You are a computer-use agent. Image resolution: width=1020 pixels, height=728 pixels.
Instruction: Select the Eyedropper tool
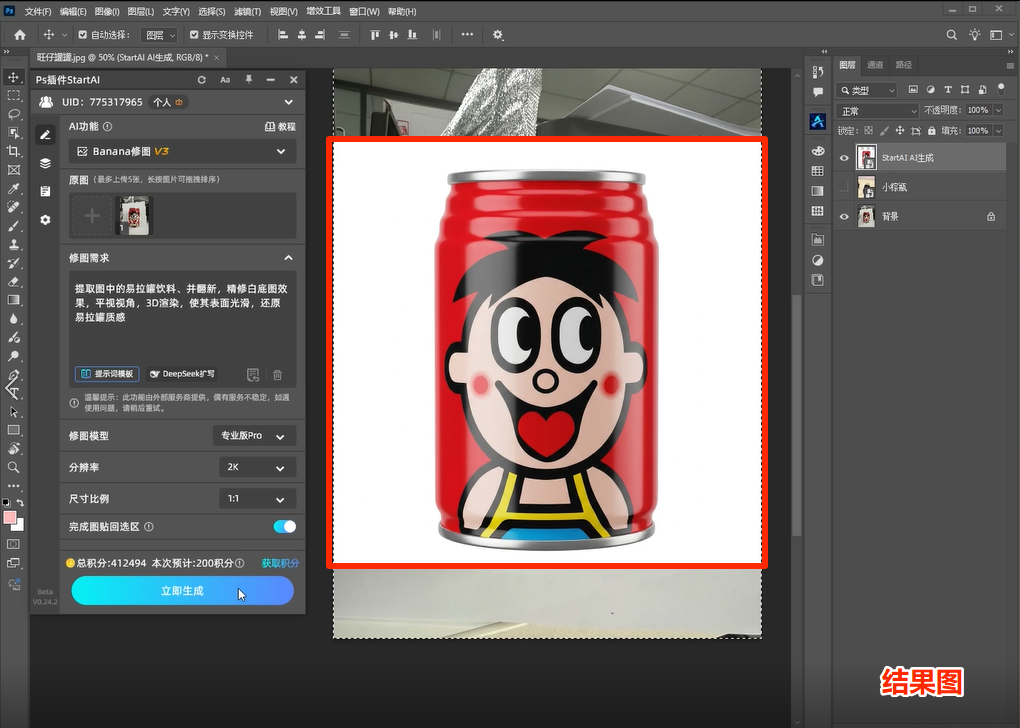[13, 189]
